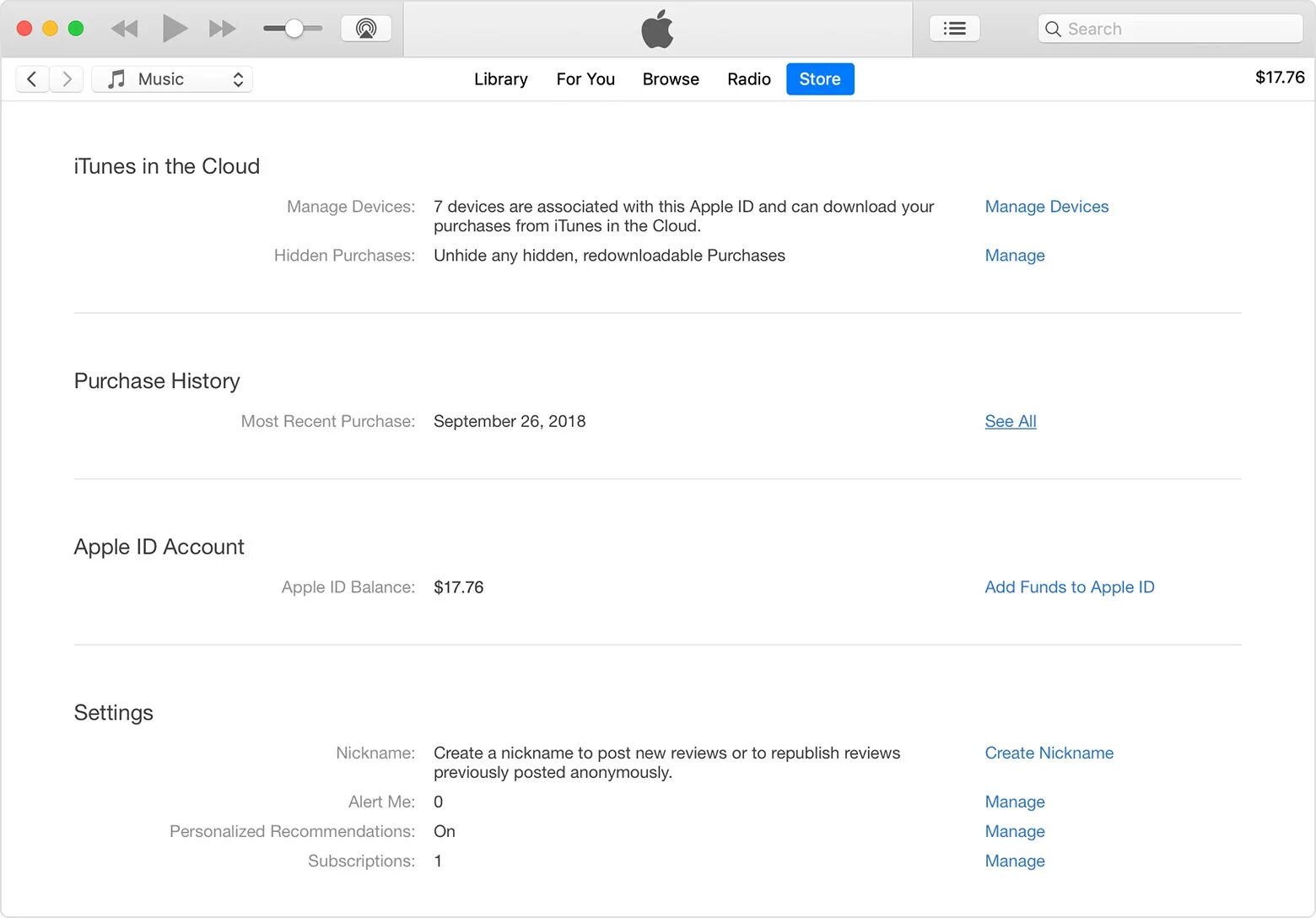Image resolution: width=1316 pixels, height=918 pixels.
Task: Open the Up Next list icon
Action: pos(954,29)
